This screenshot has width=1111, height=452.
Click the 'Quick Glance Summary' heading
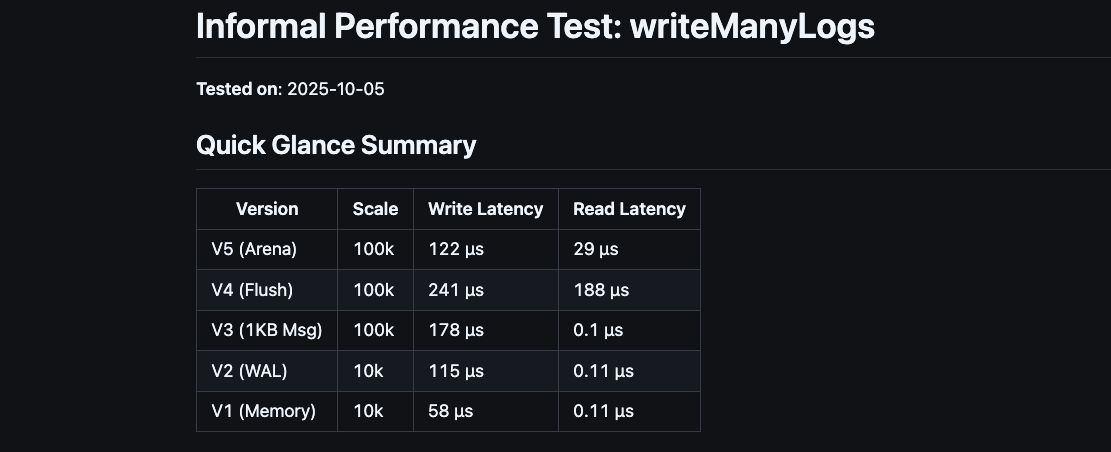pyautogui.click(x=336, y=145)
